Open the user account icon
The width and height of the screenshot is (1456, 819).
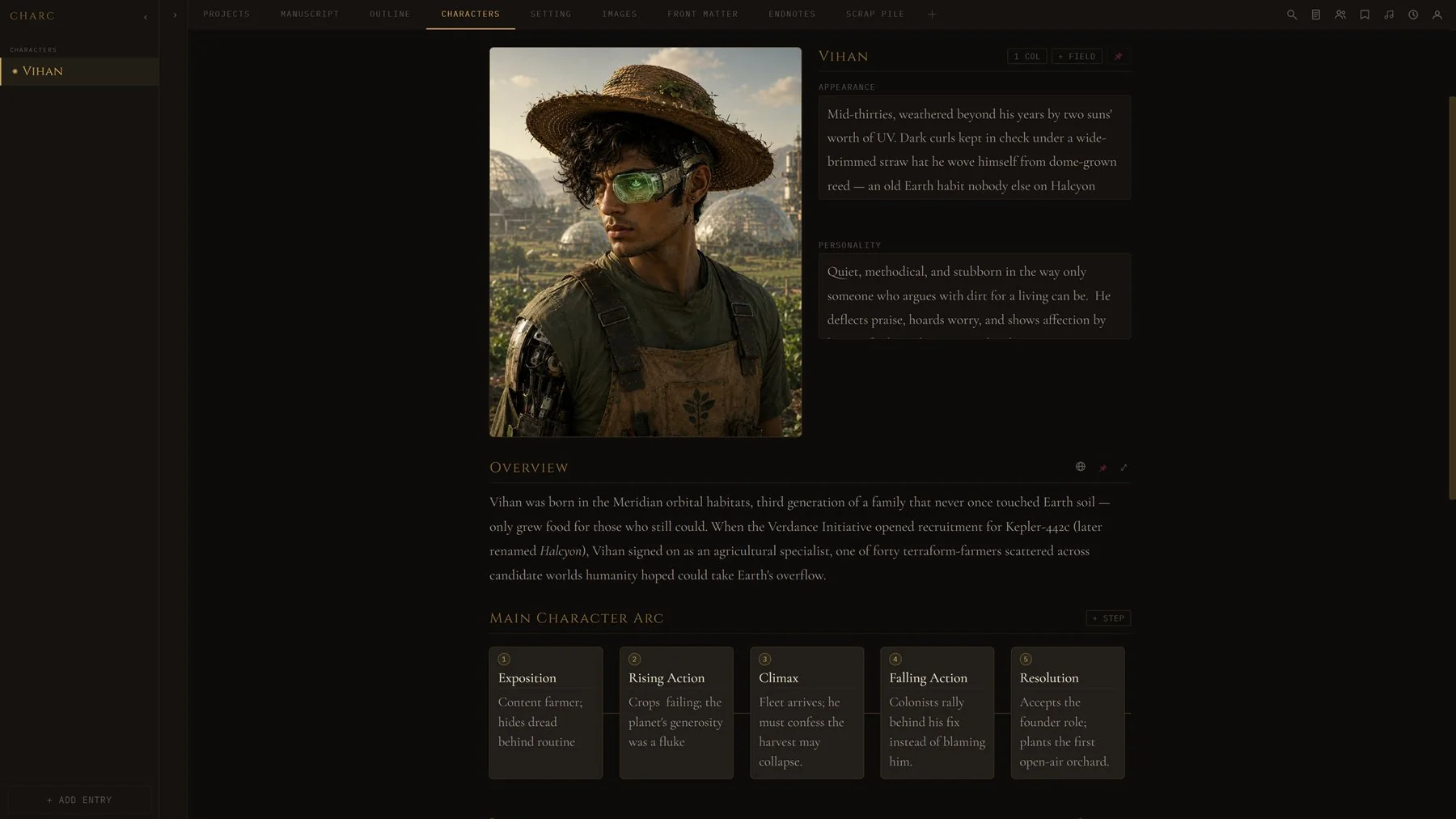pos(1437,15)
